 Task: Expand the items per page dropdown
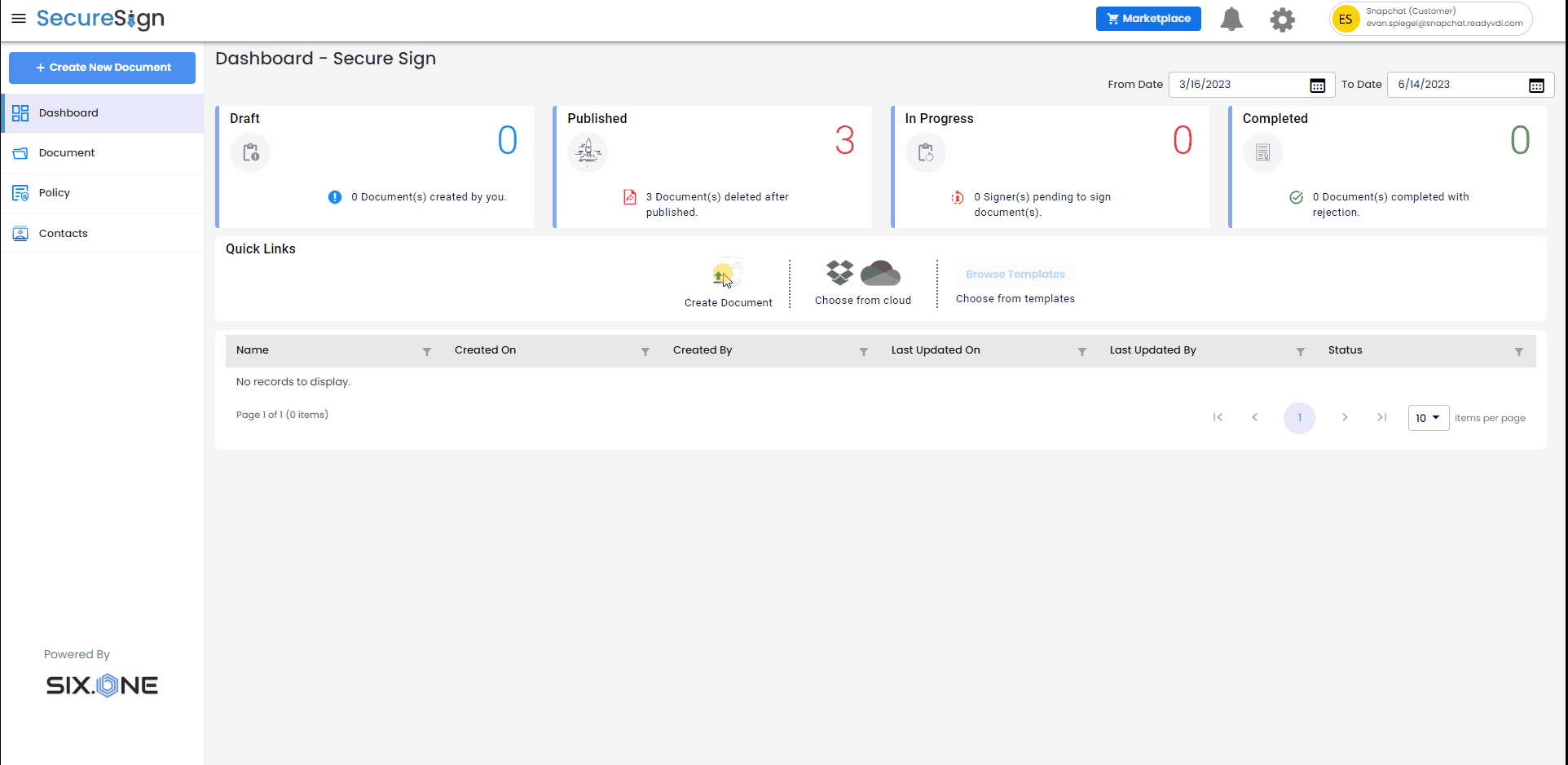1428,418
